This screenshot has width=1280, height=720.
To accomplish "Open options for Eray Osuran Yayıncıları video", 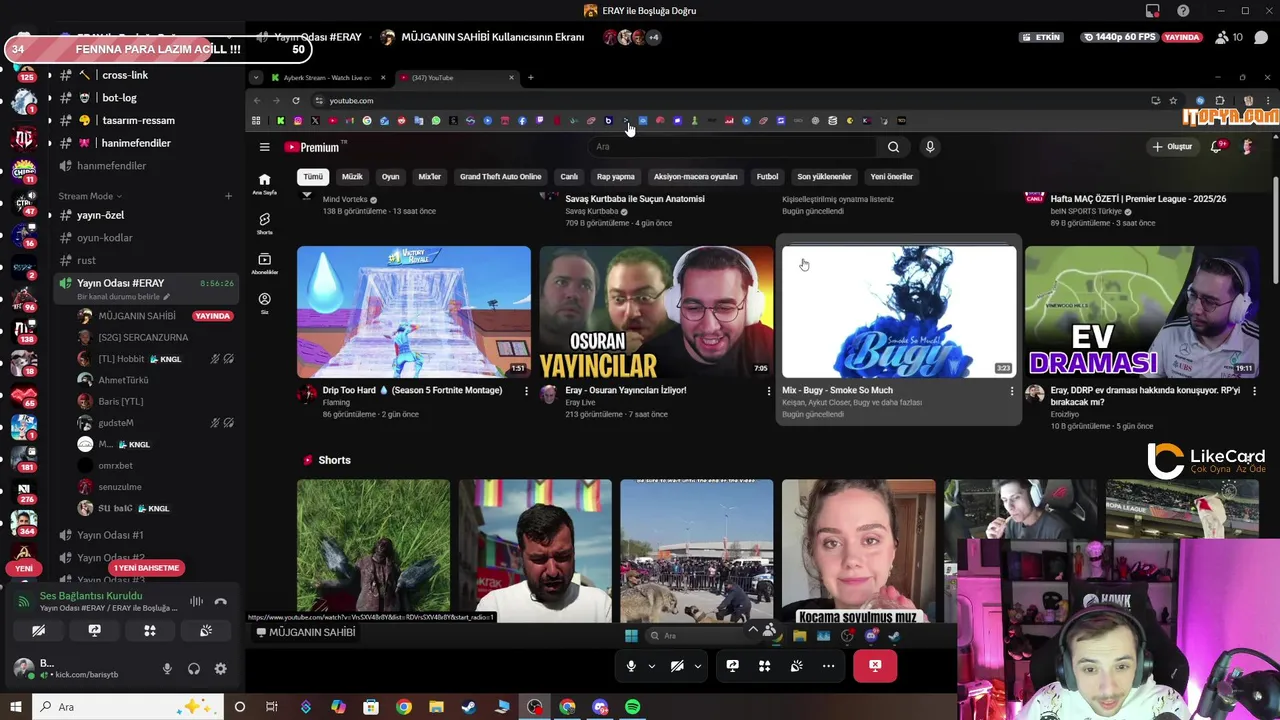I will tap(769, 391).
